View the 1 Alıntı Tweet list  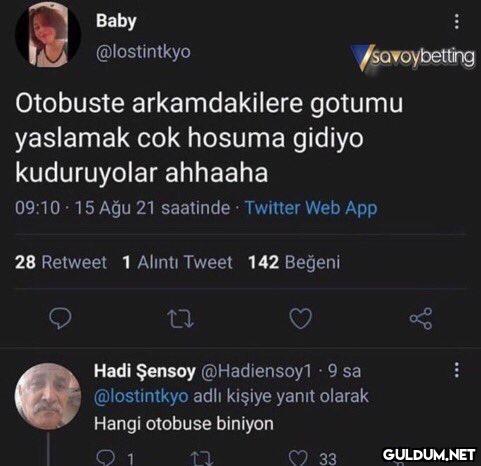[177, 262]
